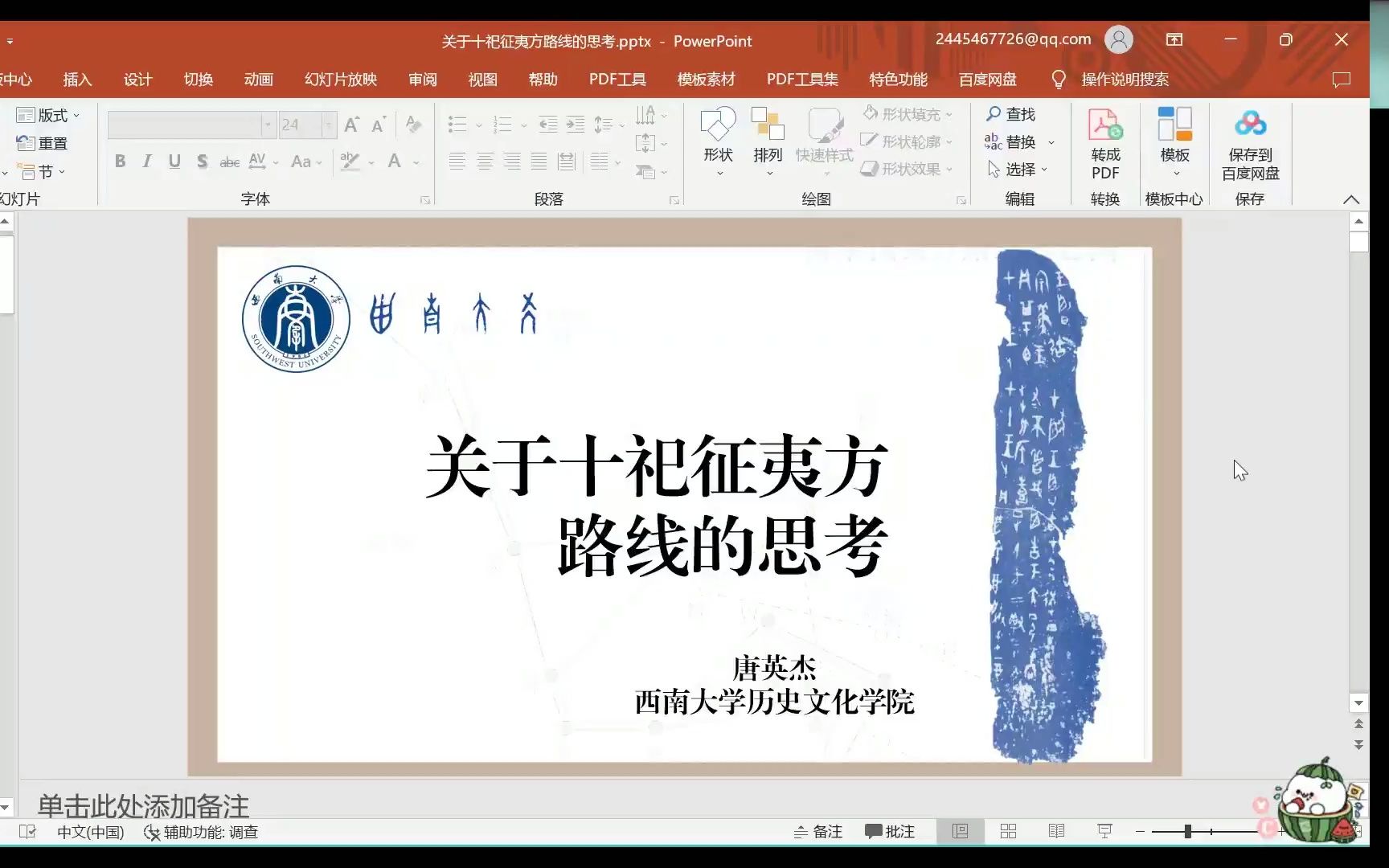
Task: Click the increase indent icon
Action: pyautogui.click(x=576, y=125)
